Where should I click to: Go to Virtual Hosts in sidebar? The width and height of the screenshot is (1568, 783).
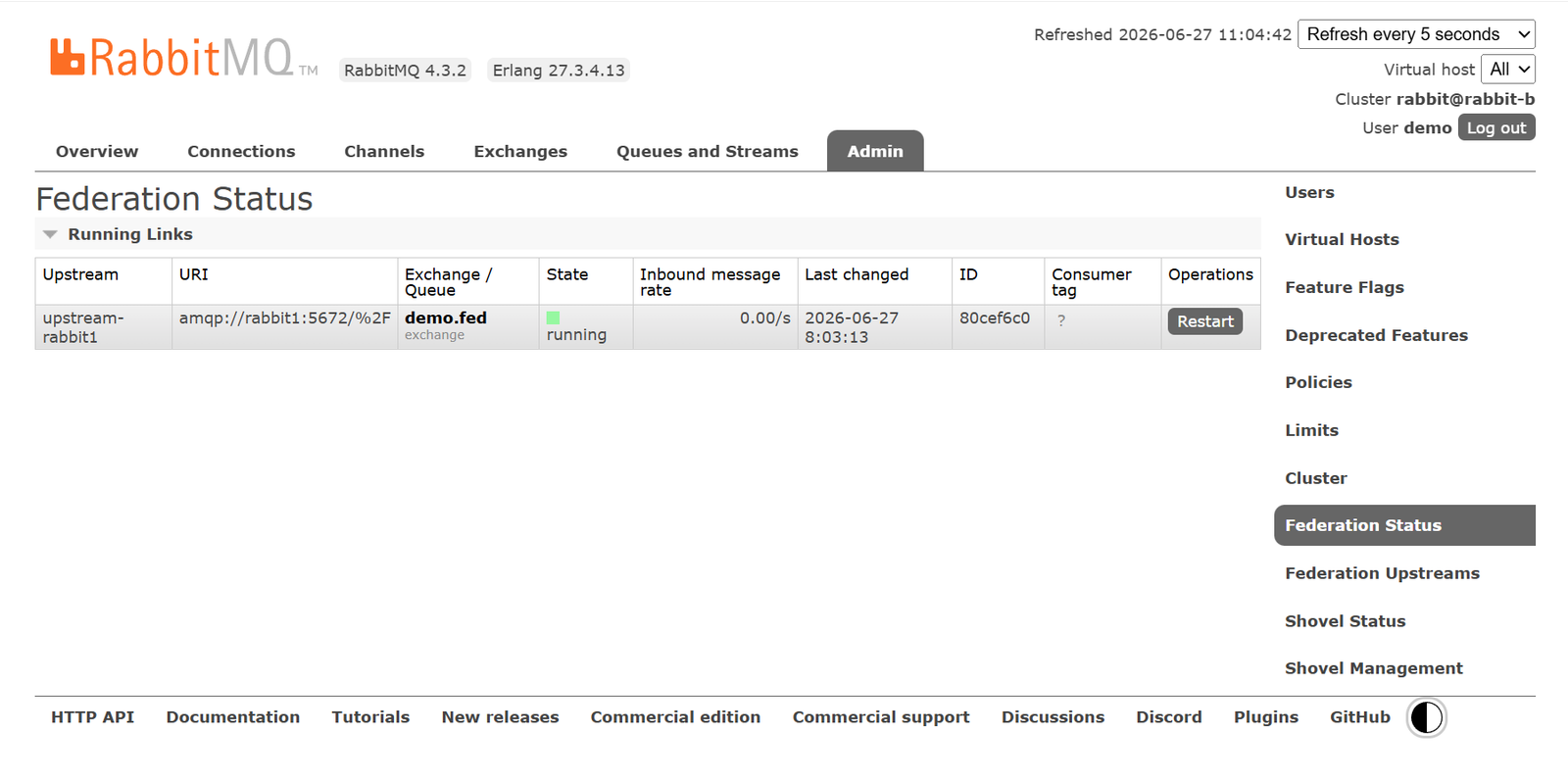1342,239
